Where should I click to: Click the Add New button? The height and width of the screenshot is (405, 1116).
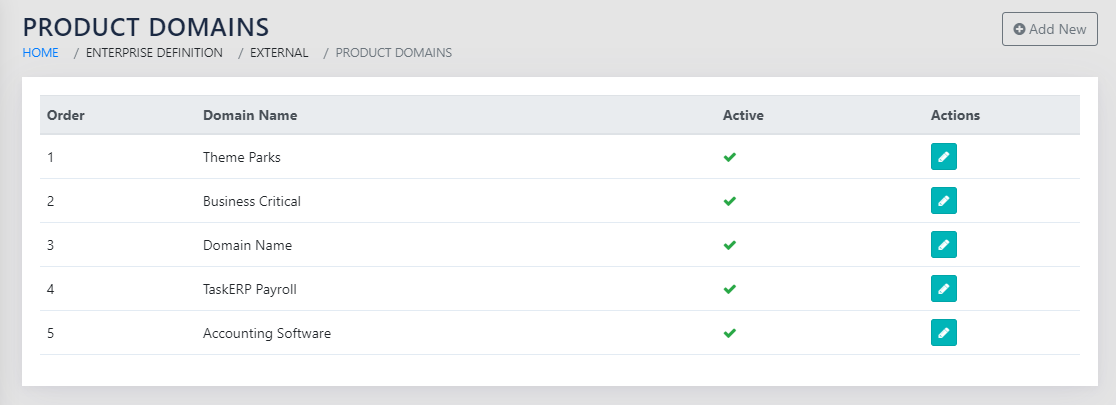(x=1049, y=29)
